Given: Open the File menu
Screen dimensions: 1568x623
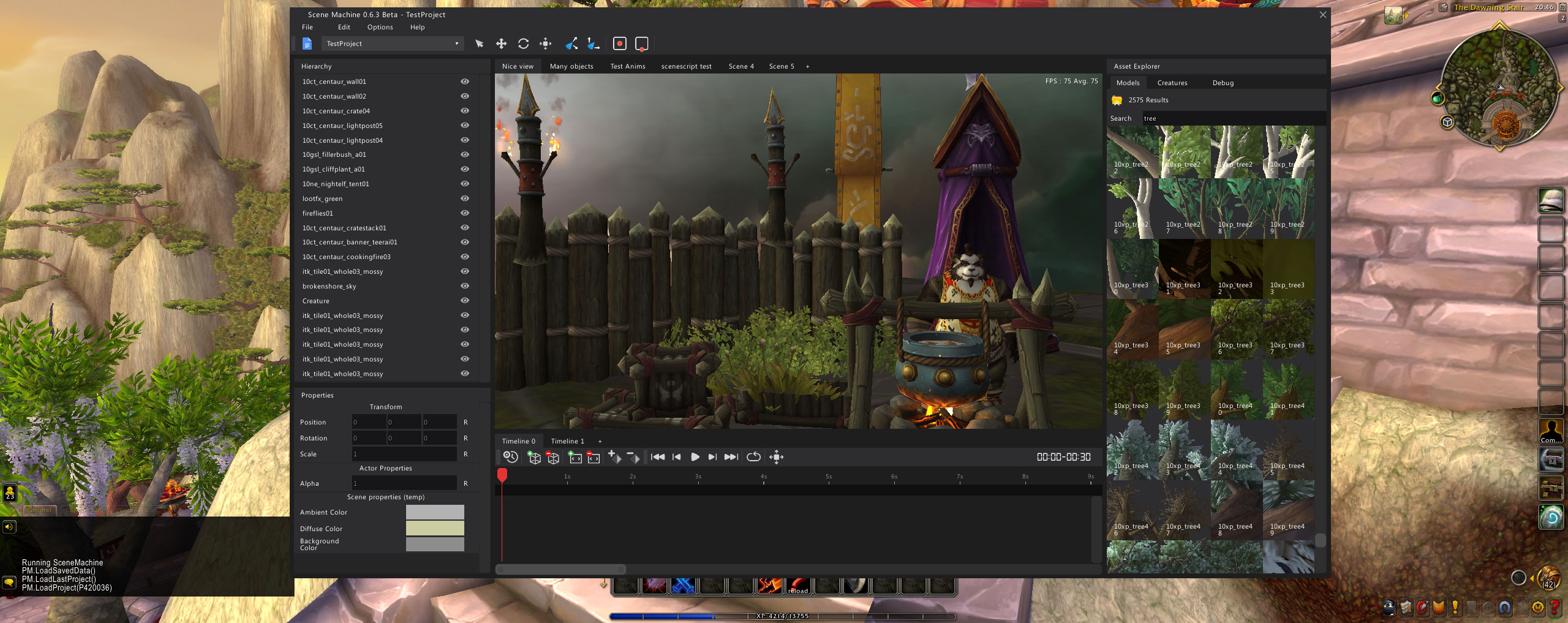Looking at the screenshot, I should tap(307, 27).
